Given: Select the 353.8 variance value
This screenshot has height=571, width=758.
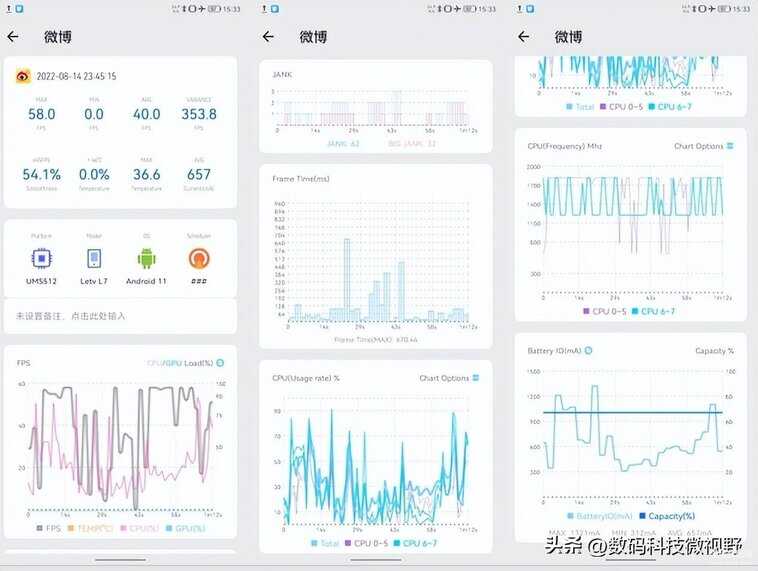Looking at the screenshot, I should click(199, 114).
